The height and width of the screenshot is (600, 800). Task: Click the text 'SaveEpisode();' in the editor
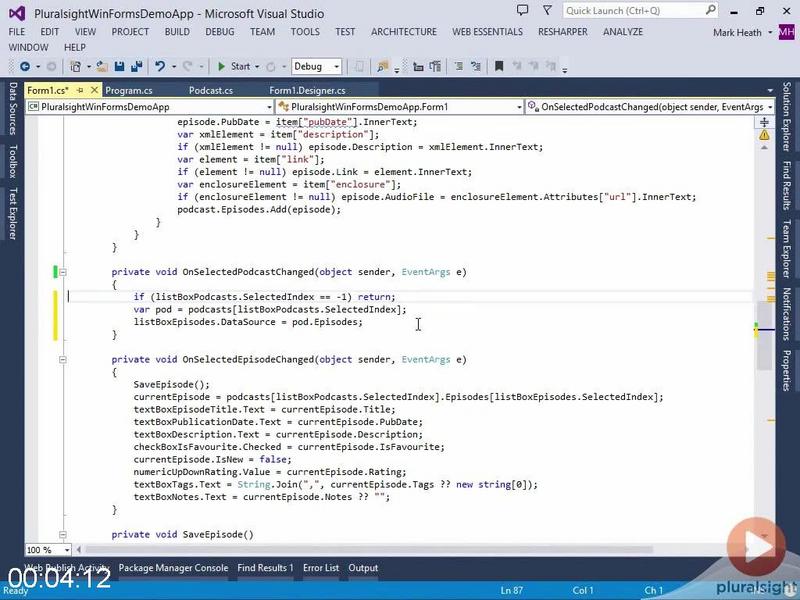(x=171, y=384)
